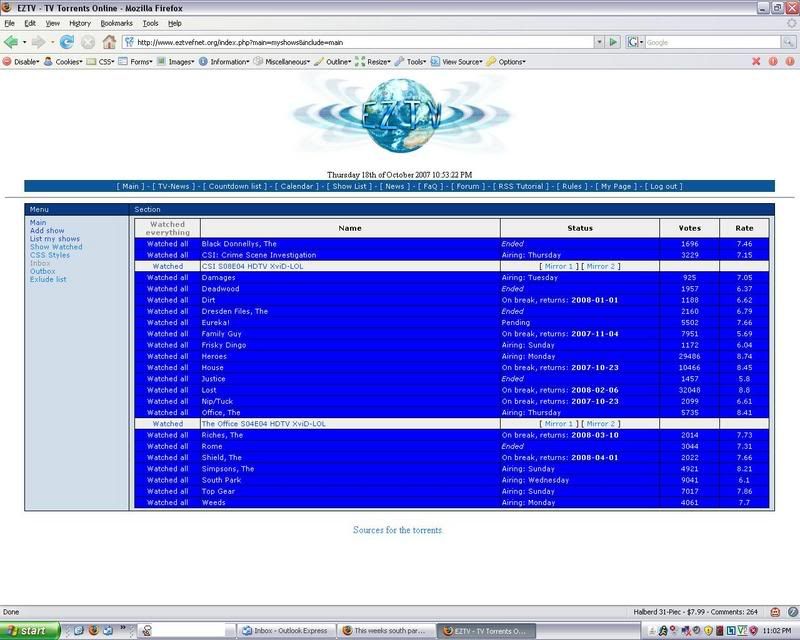Go back with the green Back arrow

pos(11,42)
